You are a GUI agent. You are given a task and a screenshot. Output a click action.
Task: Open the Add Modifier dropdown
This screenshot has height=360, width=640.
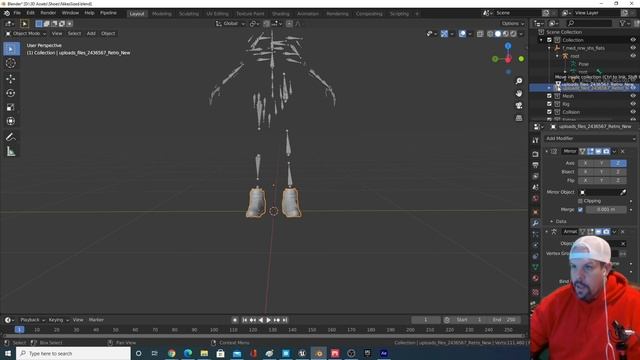(590, 139)
